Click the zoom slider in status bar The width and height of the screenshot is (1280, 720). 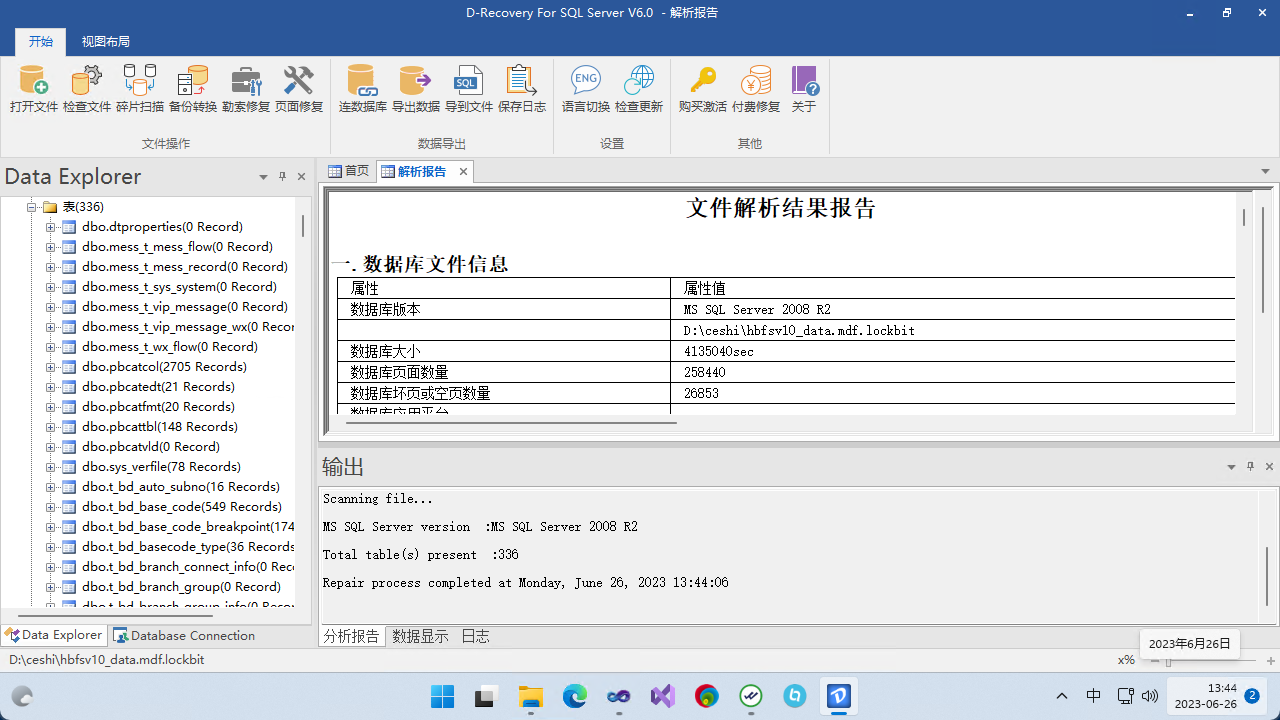point(1168,661)
